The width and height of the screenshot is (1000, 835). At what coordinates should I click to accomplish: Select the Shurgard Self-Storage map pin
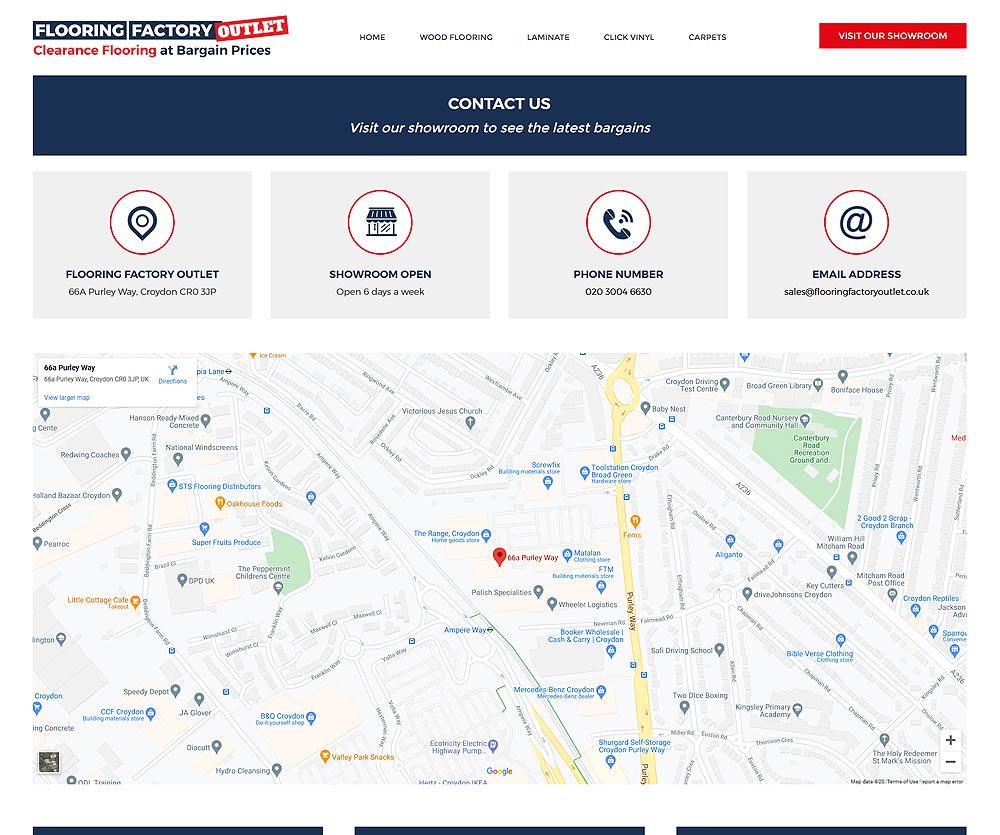coord(610,760)
